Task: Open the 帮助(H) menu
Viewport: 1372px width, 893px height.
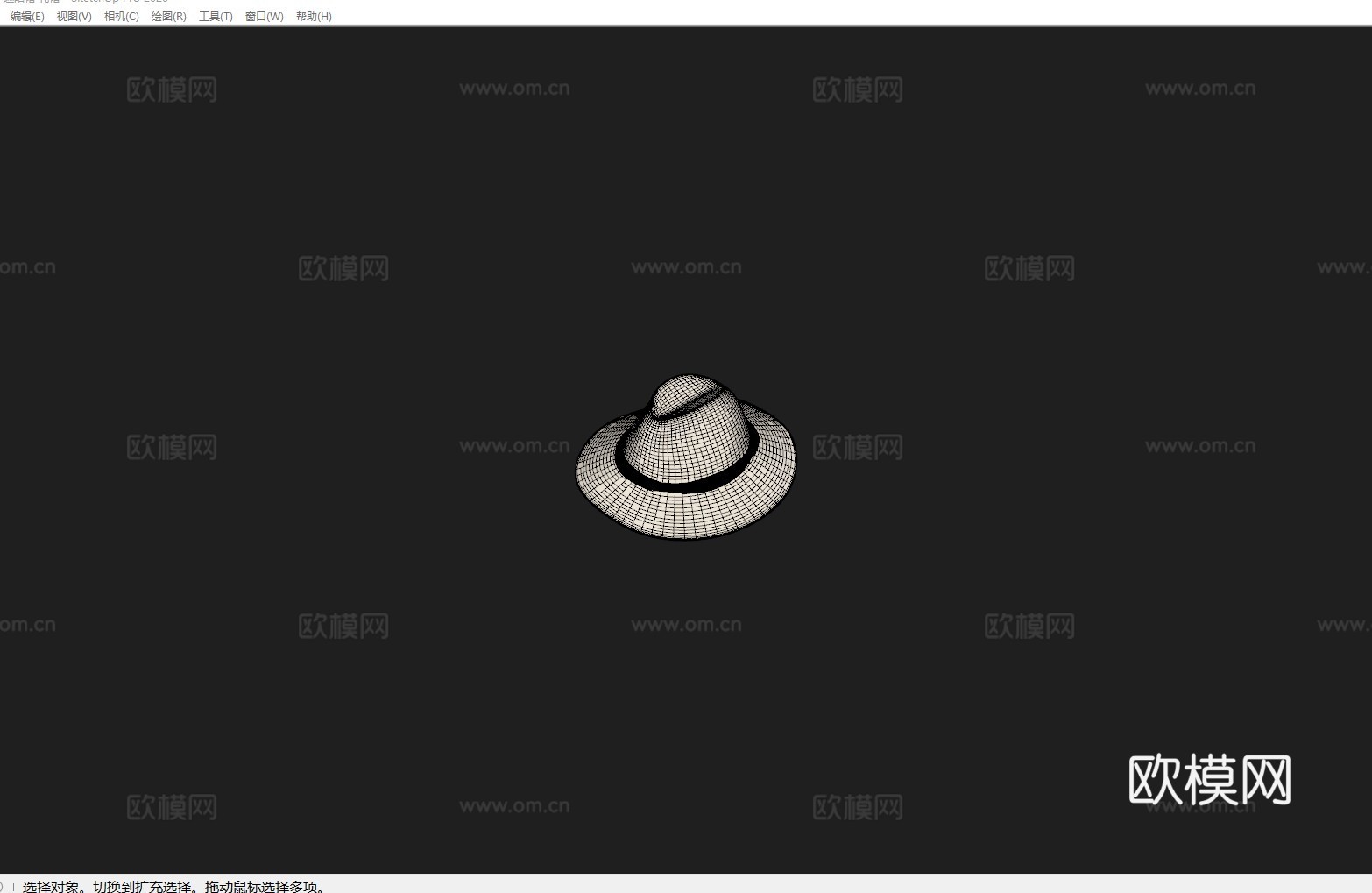Action: click(x=314, y=17)
